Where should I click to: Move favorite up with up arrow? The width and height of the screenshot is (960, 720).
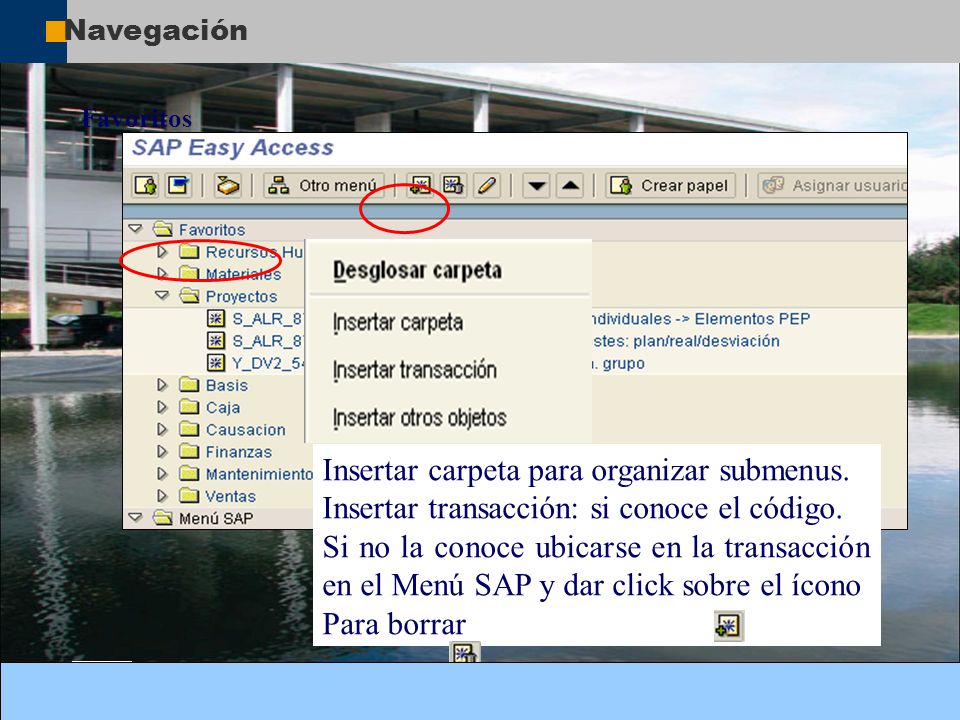click(x=570, y=185)
